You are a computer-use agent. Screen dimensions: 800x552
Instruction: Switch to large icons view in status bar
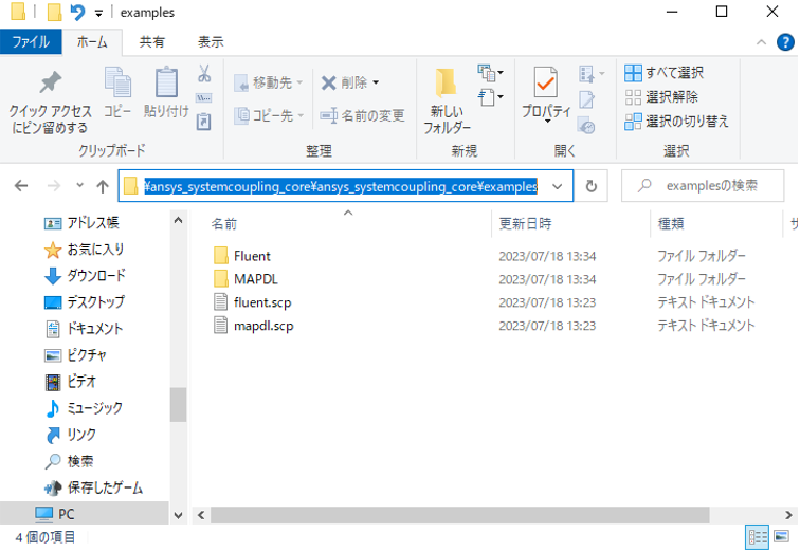pyautogui.click(x=784, y=537)
